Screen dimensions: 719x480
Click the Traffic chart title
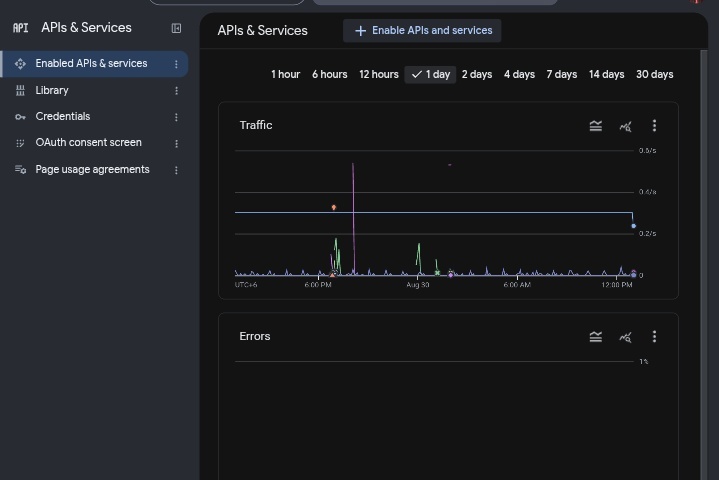coord(256,125)
